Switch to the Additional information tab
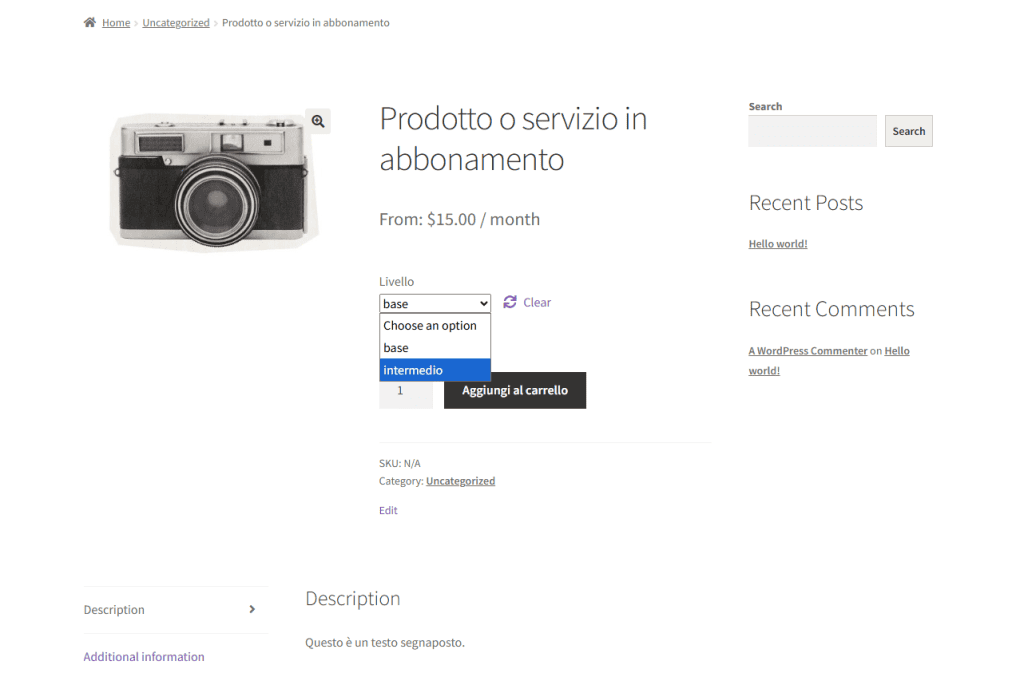Image resolution: width=1024 pixels, height=673 pixels. 143,656
